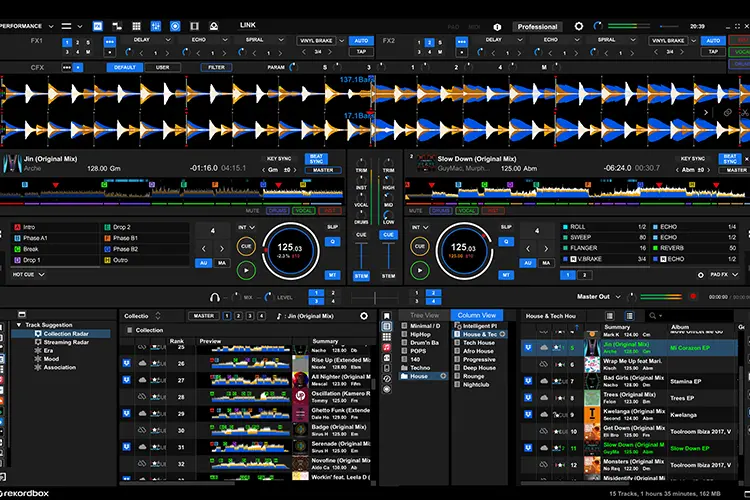This screenshot has height=500, width=750.
Task: Select Collection Radar in tree
Action: pos(61,333)
